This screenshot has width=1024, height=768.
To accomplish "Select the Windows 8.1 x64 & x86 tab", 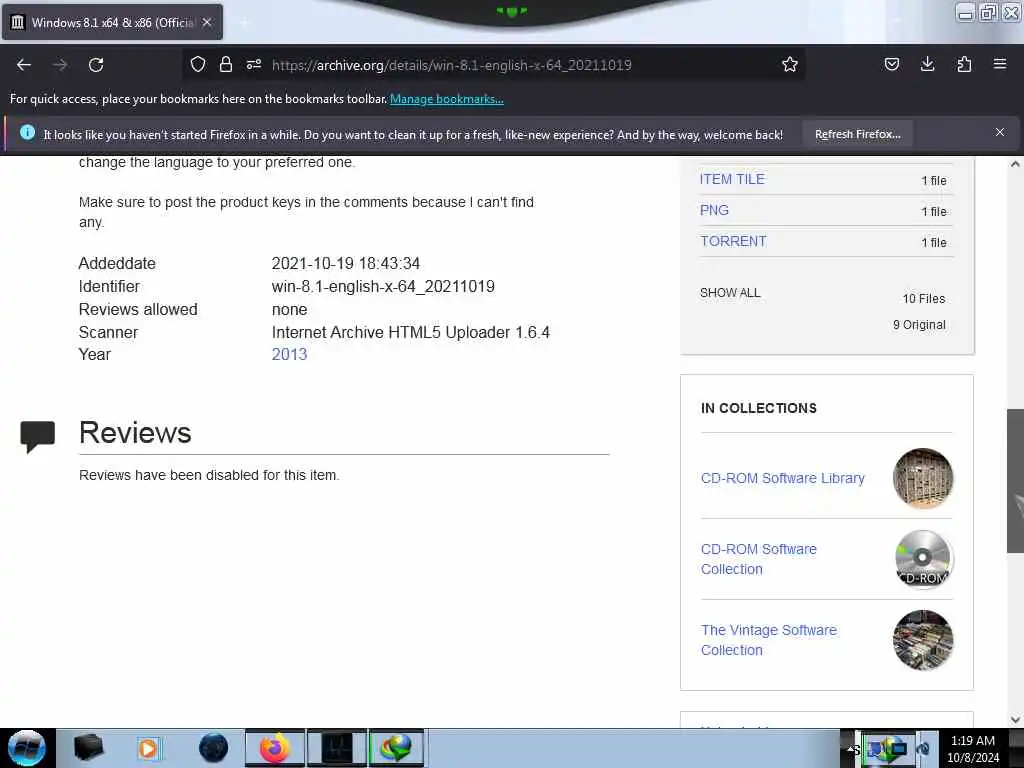I will tap(112, 22).
